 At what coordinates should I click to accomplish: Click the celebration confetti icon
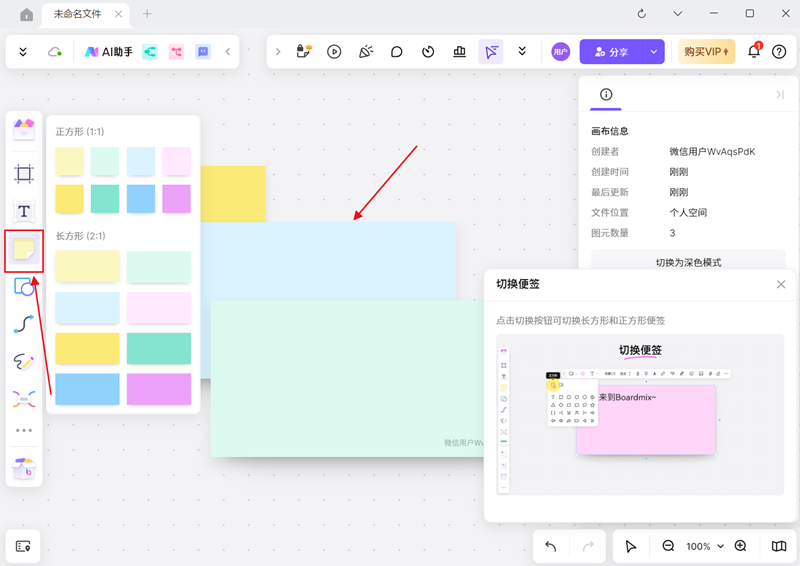(366, 52)
